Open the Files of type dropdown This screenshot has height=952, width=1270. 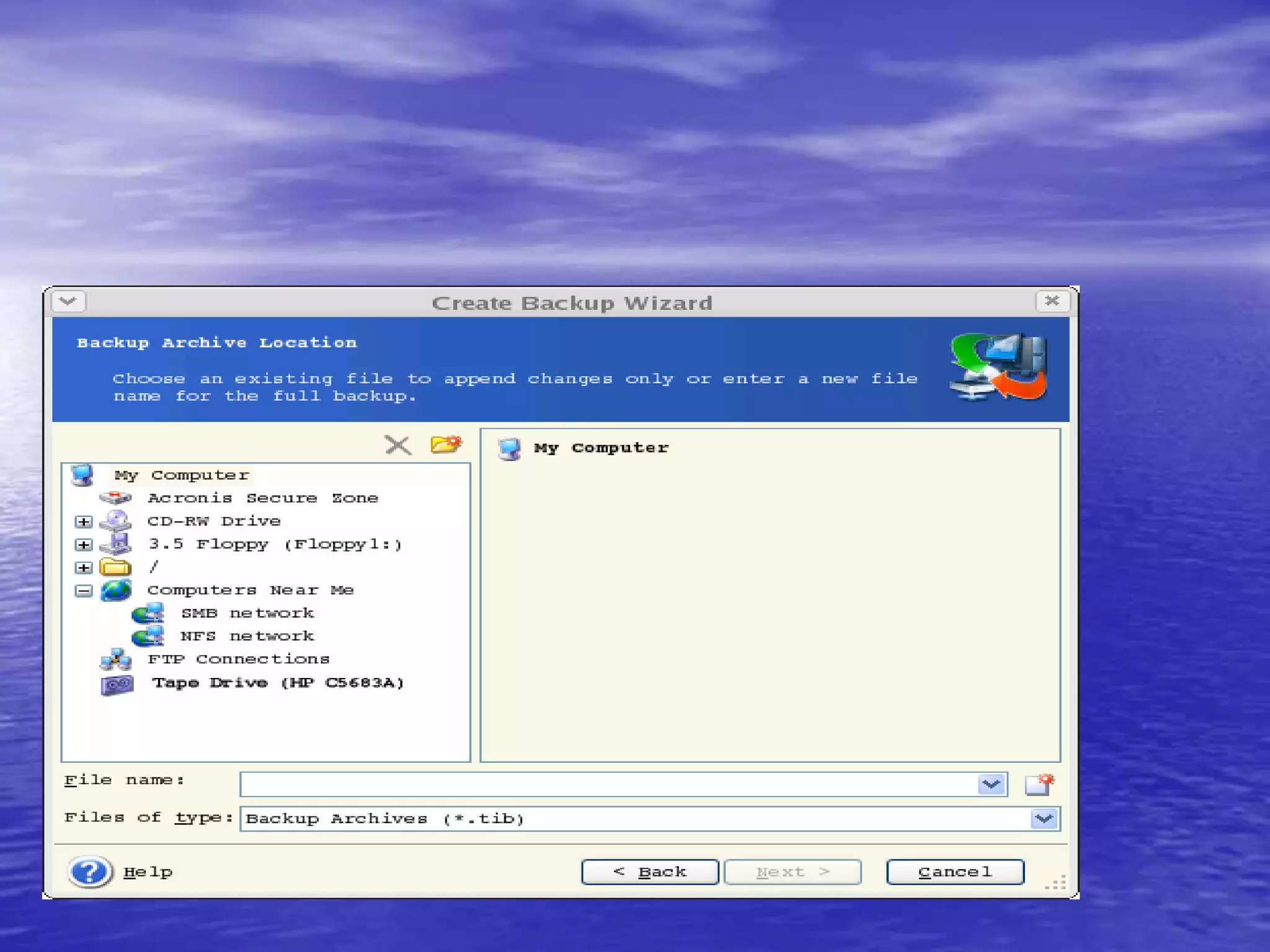[1044, 819]
